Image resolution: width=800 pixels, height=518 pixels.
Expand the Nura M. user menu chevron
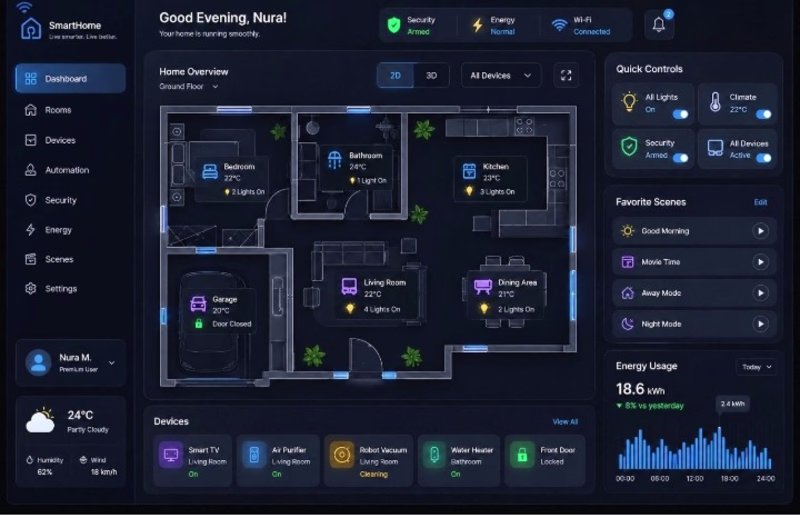click(112, 363)
